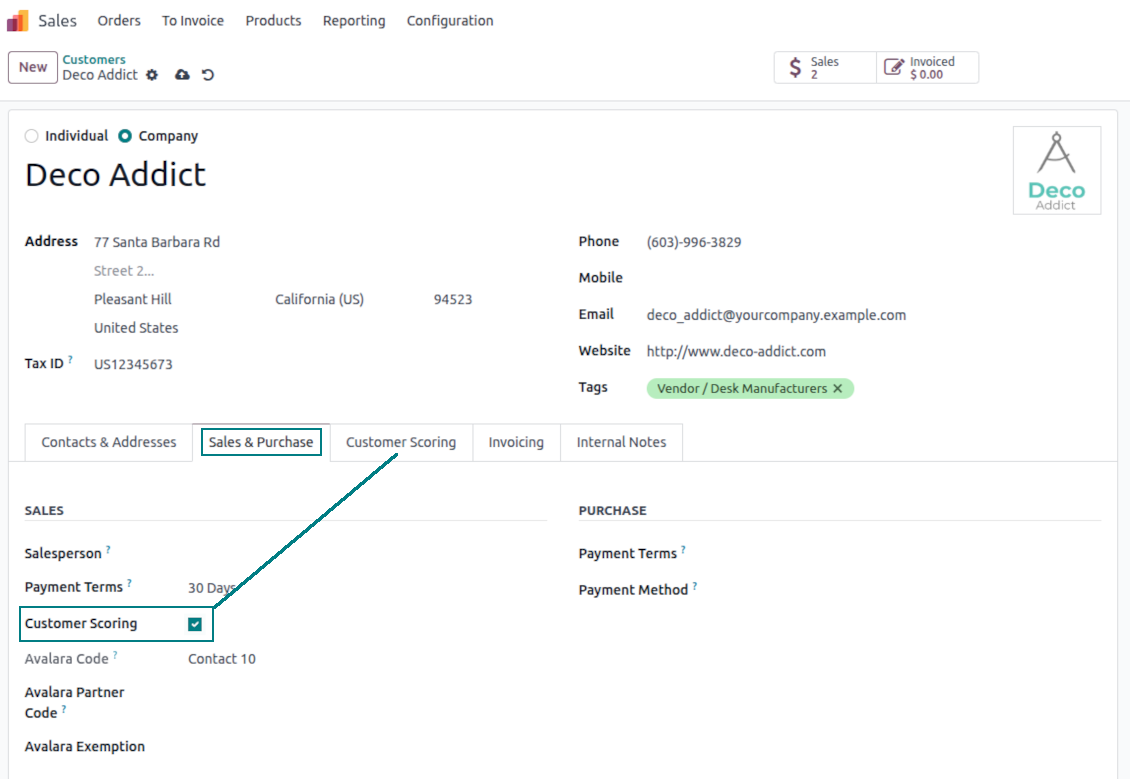The width and height of the screenshot is (1130, 779).
Task: Click the Email address field
Action: pyautogui.click(x=776, y=315)
